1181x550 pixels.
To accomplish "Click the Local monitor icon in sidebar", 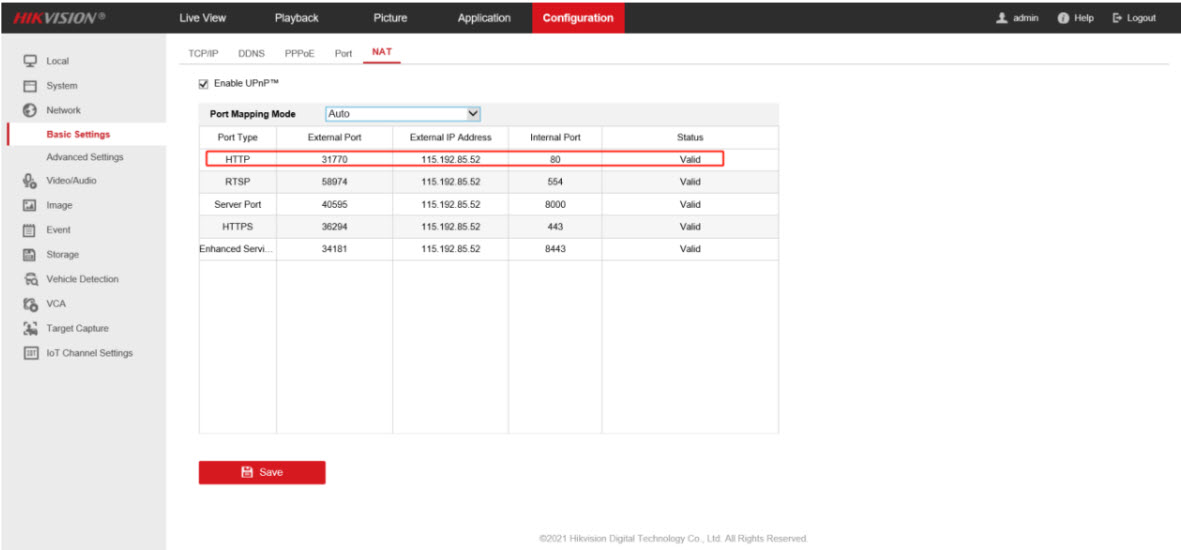I will click(30, 61).
